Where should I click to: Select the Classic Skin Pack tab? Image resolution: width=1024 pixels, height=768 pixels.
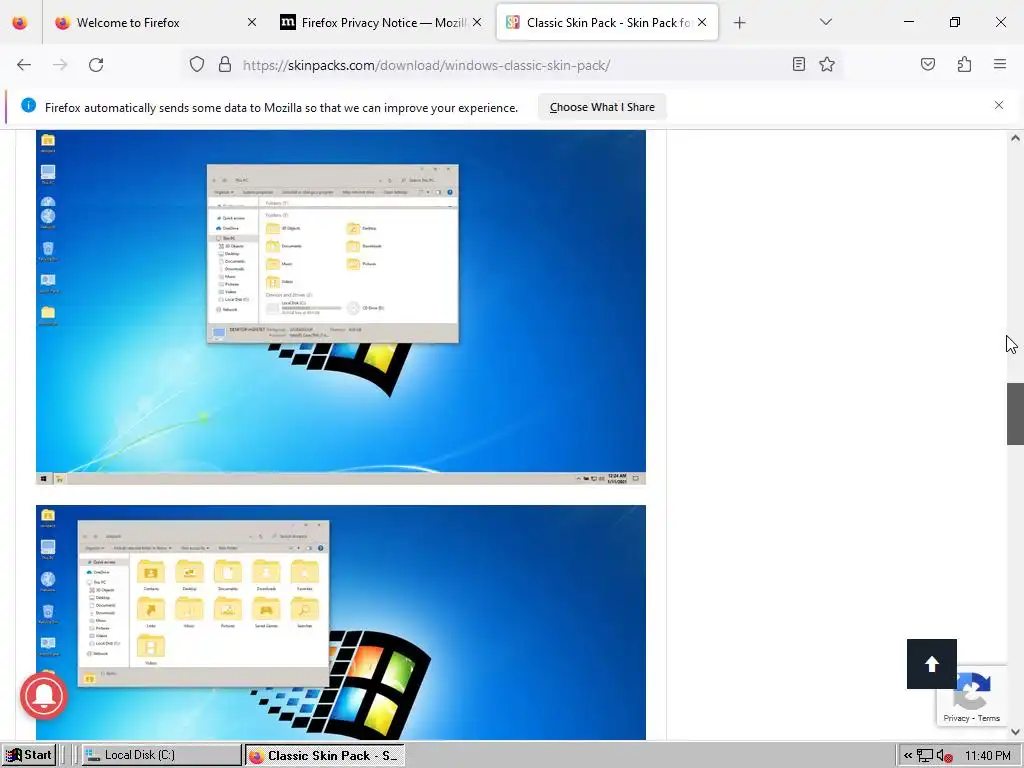coord(607,23)
